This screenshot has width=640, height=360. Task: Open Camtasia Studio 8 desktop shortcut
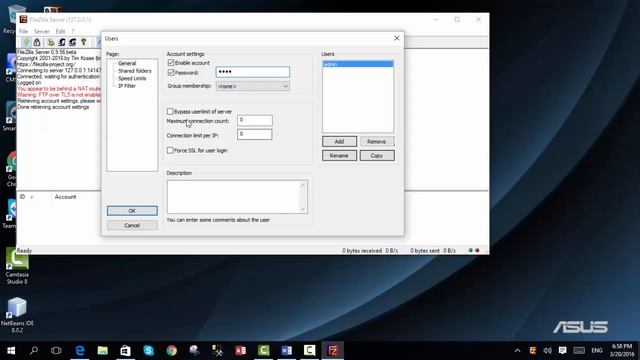17,267
